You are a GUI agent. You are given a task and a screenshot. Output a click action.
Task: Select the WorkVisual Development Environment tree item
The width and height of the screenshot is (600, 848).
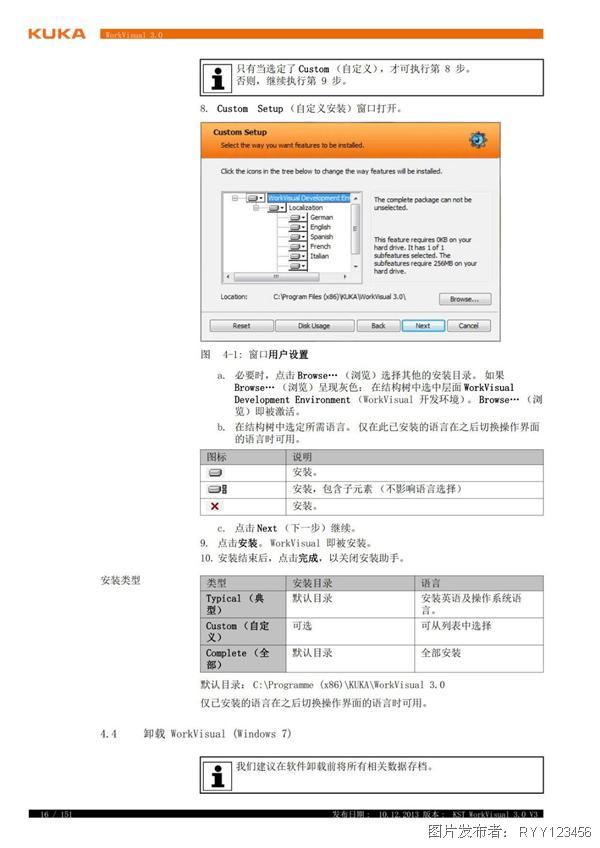click(309, 198)
